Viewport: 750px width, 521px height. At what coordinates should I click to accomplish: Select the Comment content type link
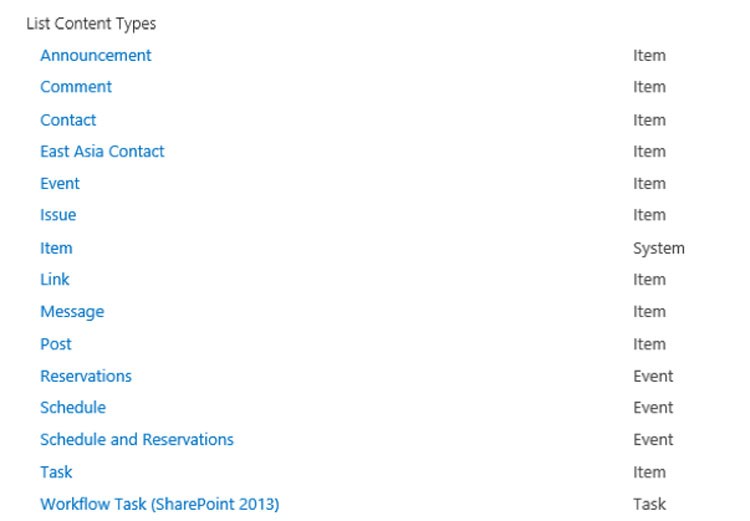coord(76,87)
